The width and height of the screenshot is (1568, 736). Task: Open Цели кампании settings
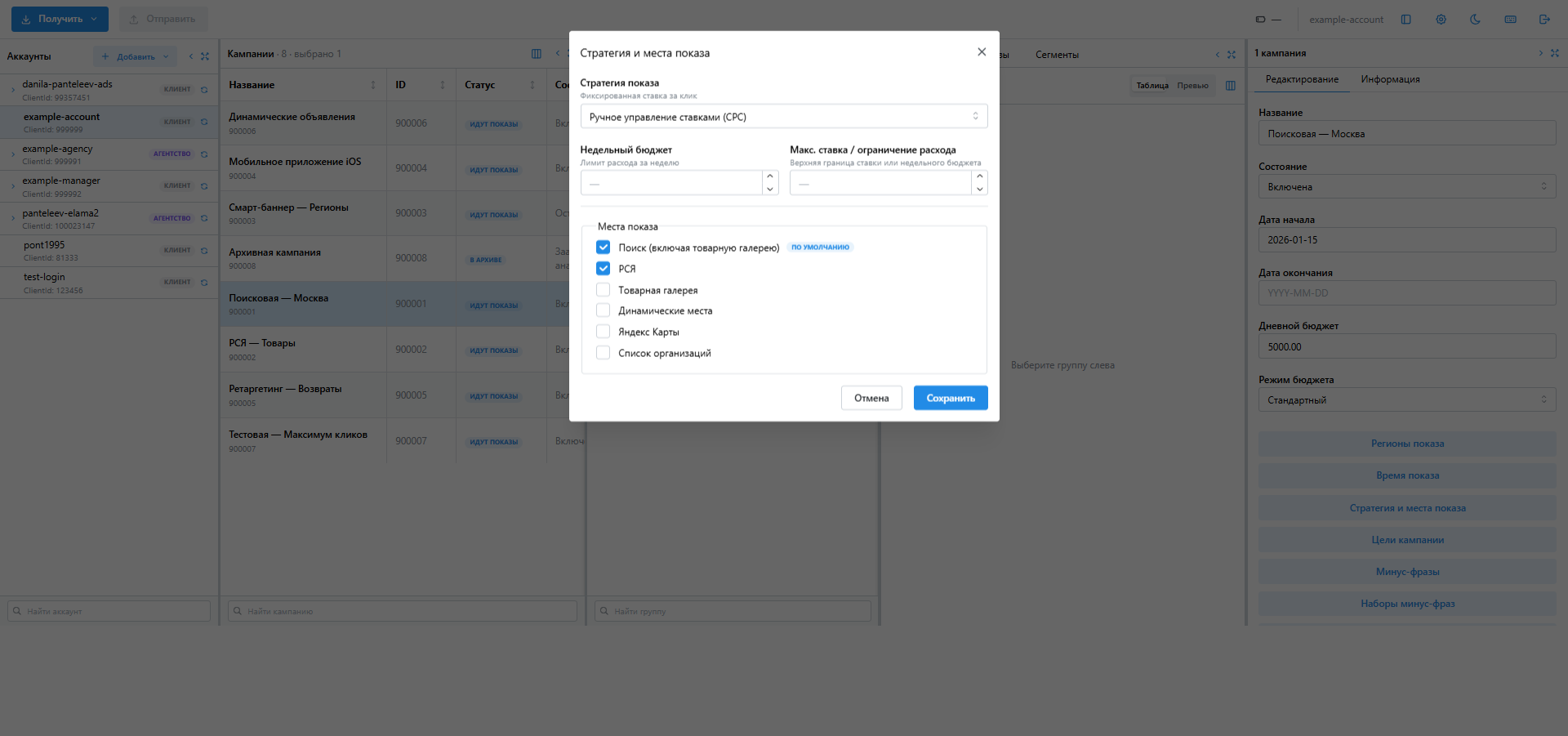coord(1407,540)
